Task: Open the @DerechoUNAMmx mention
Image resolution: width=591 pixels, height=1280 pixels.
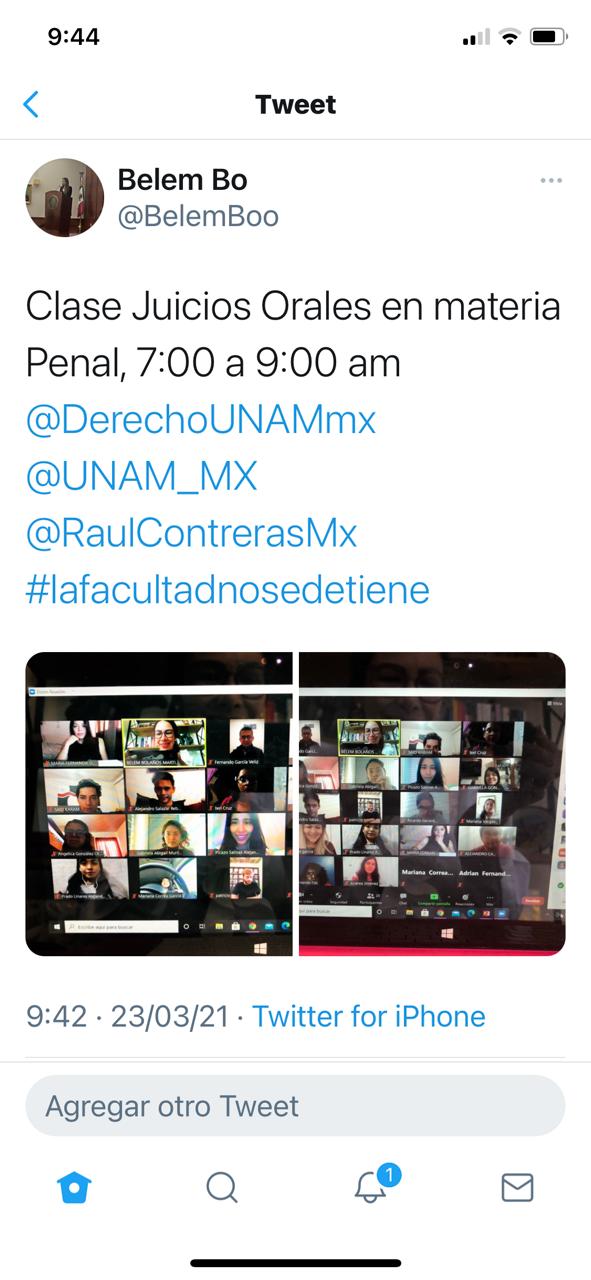Action: tap(201, 420)
